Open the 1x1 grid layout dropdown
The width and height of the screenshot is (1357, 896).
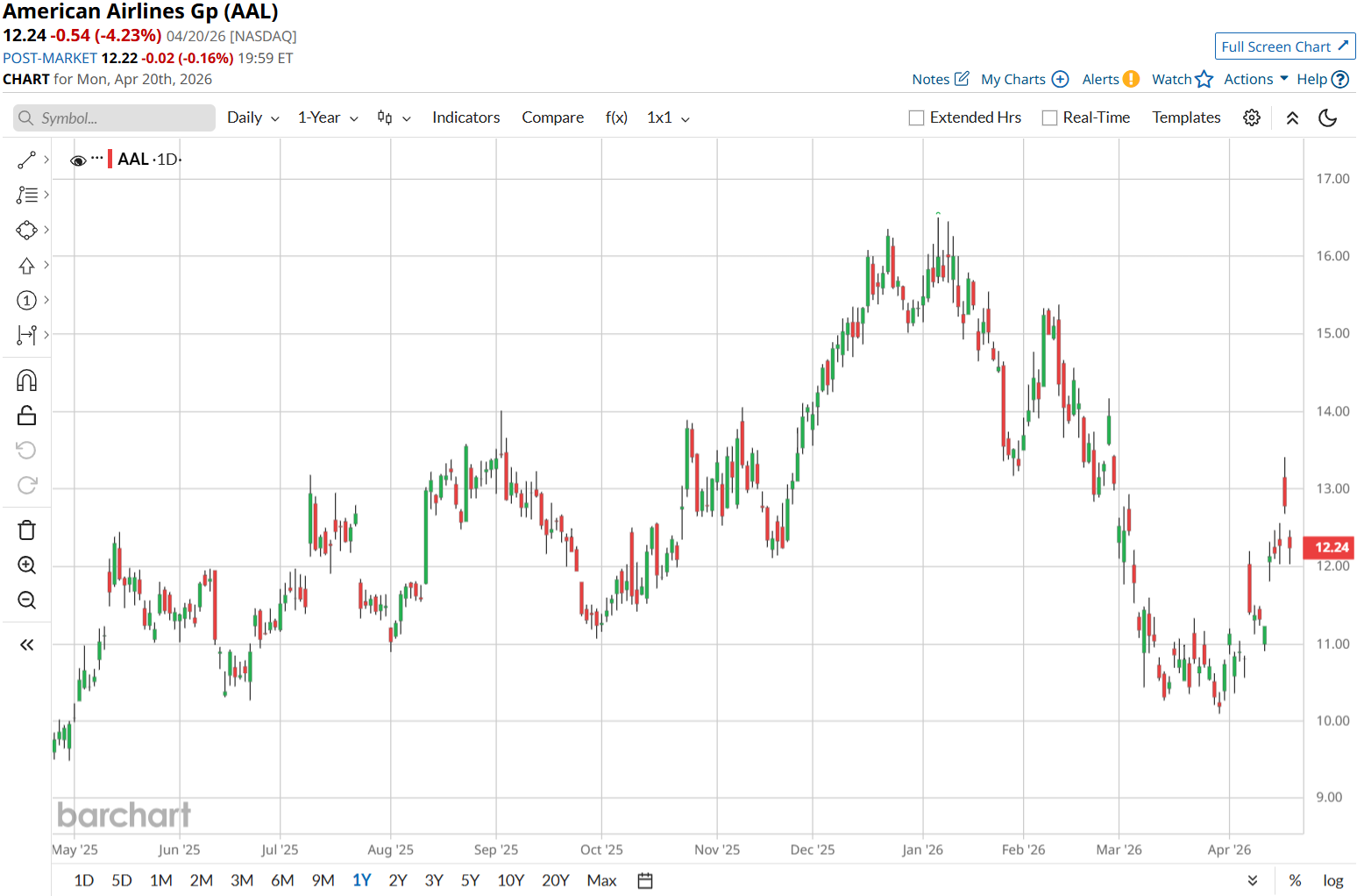pos(668,117)
